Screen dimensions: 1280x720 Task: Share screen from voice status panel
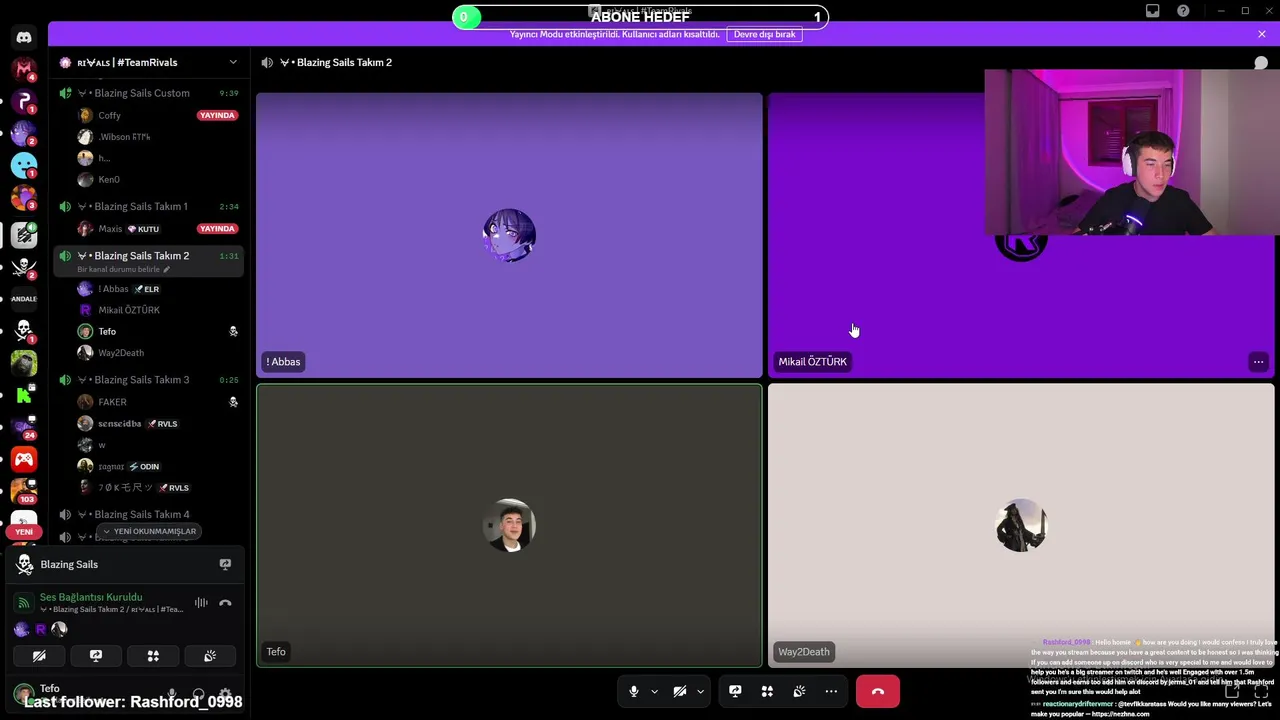(96, 656)
